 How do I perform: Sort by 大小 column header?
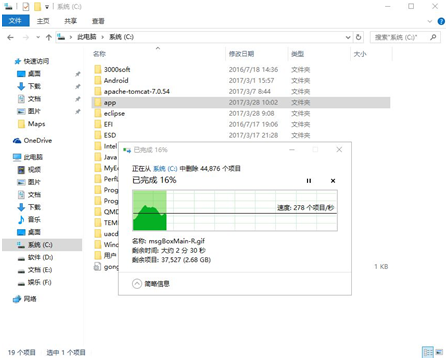pos(360,54)
